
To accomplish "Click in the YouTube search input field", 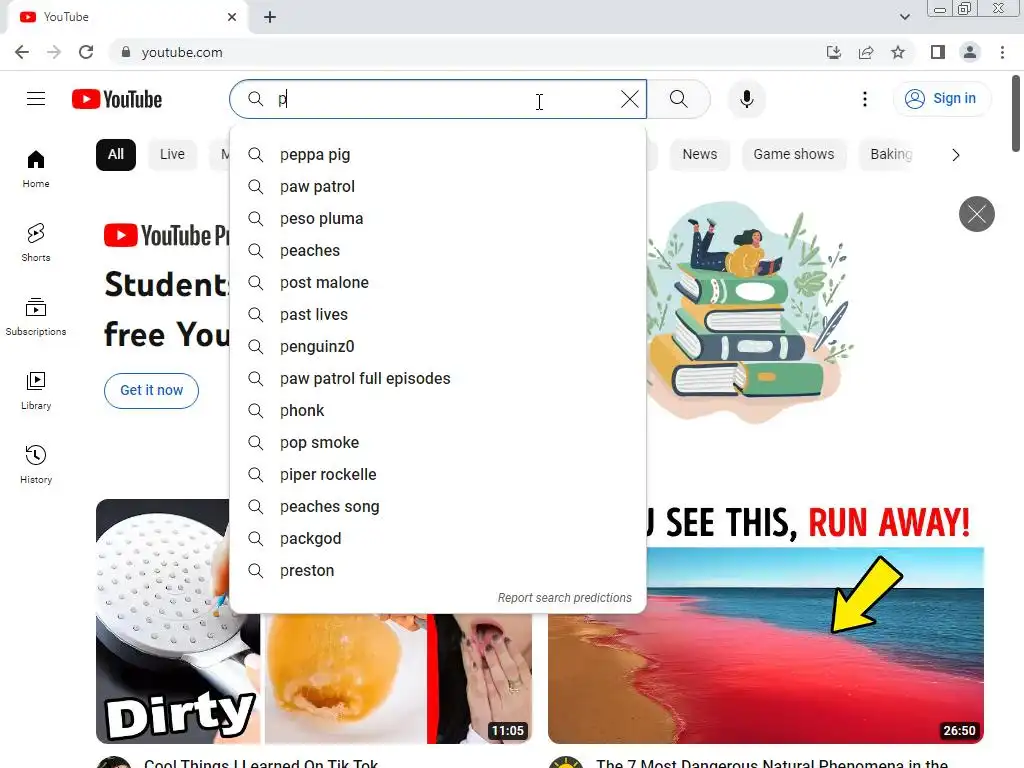I will pyautogui.click(x=438, y=99).
